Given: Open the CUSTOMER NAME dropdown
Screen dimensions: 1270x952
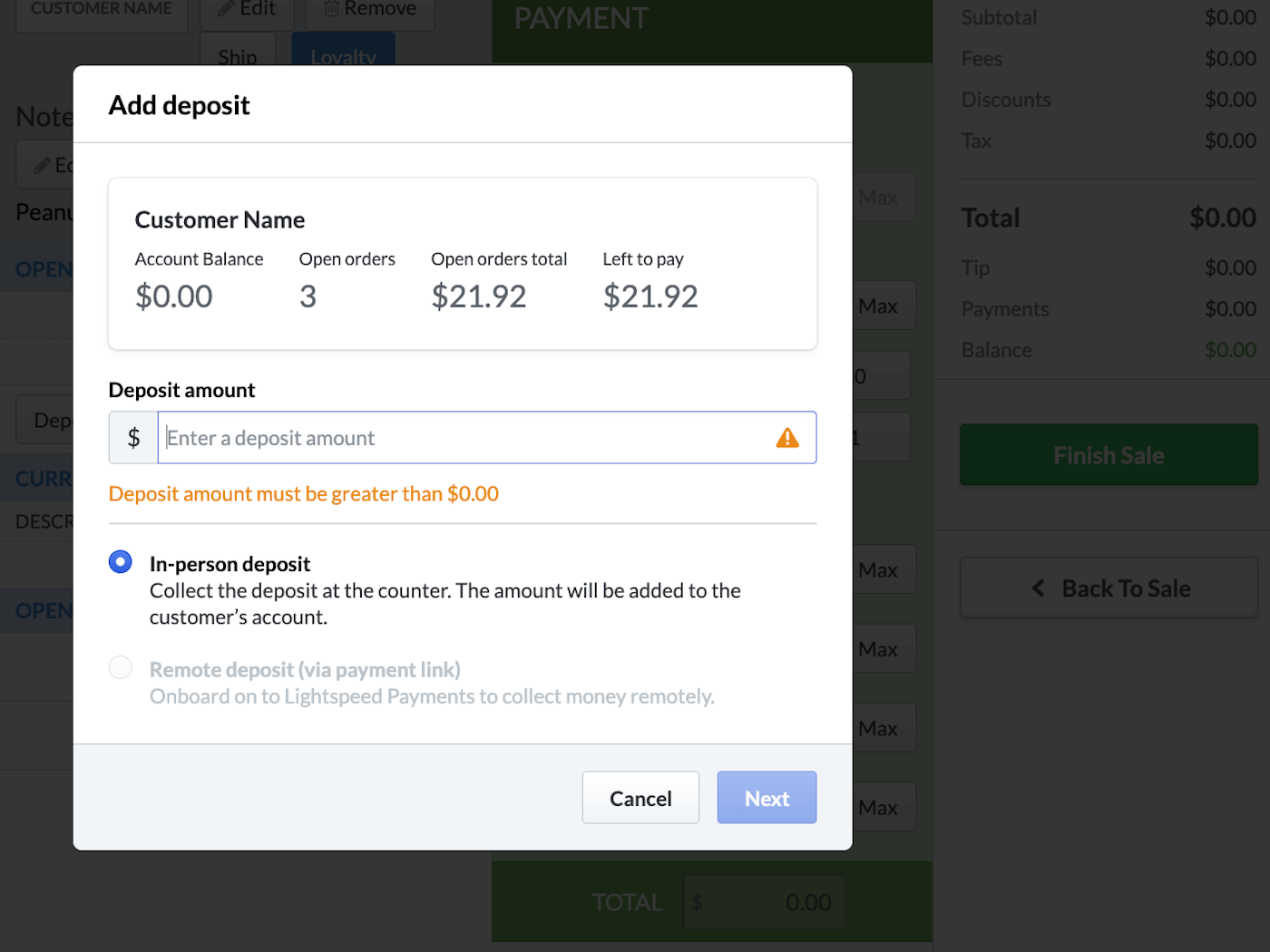Looking at the screenshot, I should (x=101, y=8).
